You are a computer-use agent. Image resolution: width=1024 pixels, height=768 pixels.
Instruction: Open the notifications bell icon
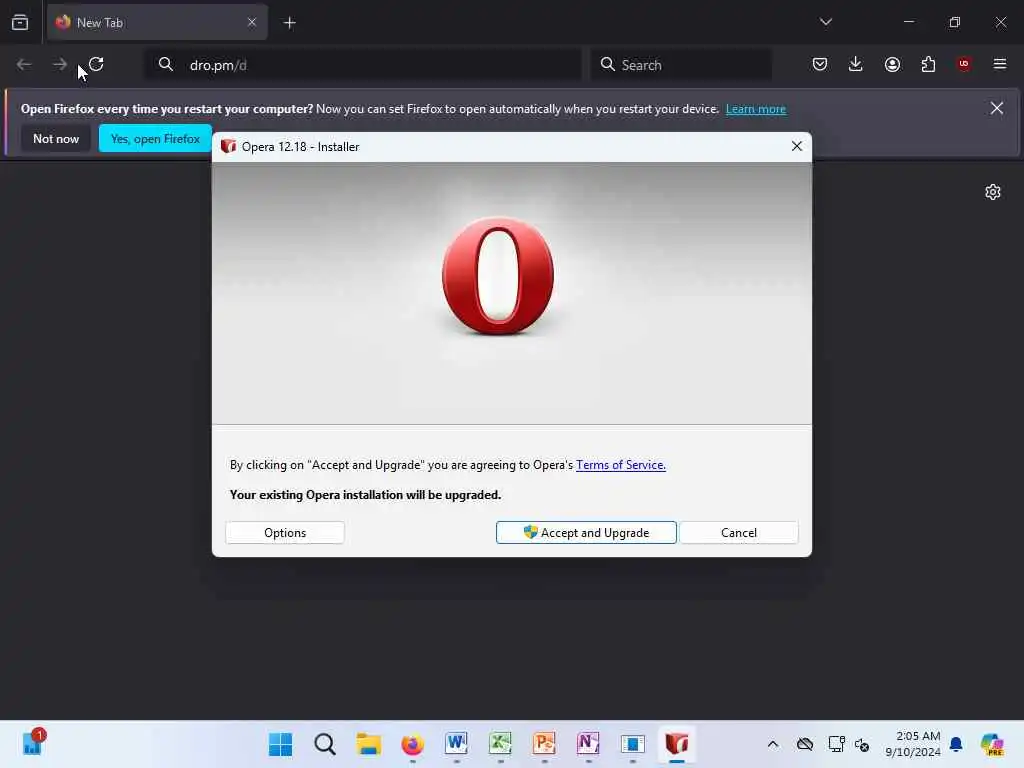coord(956,744)
